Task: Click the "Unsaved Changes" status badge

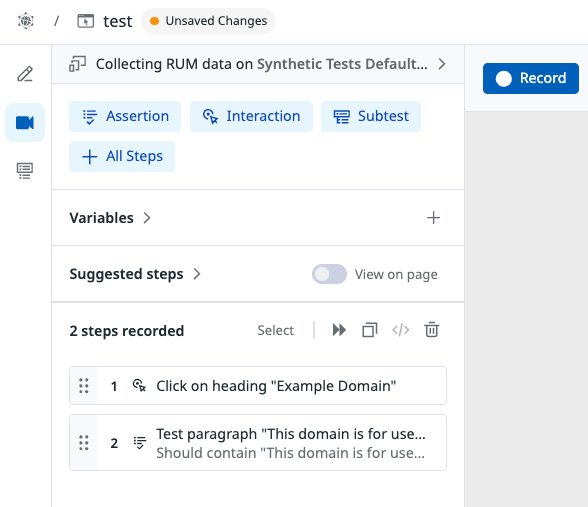Action: click(208, 21)
